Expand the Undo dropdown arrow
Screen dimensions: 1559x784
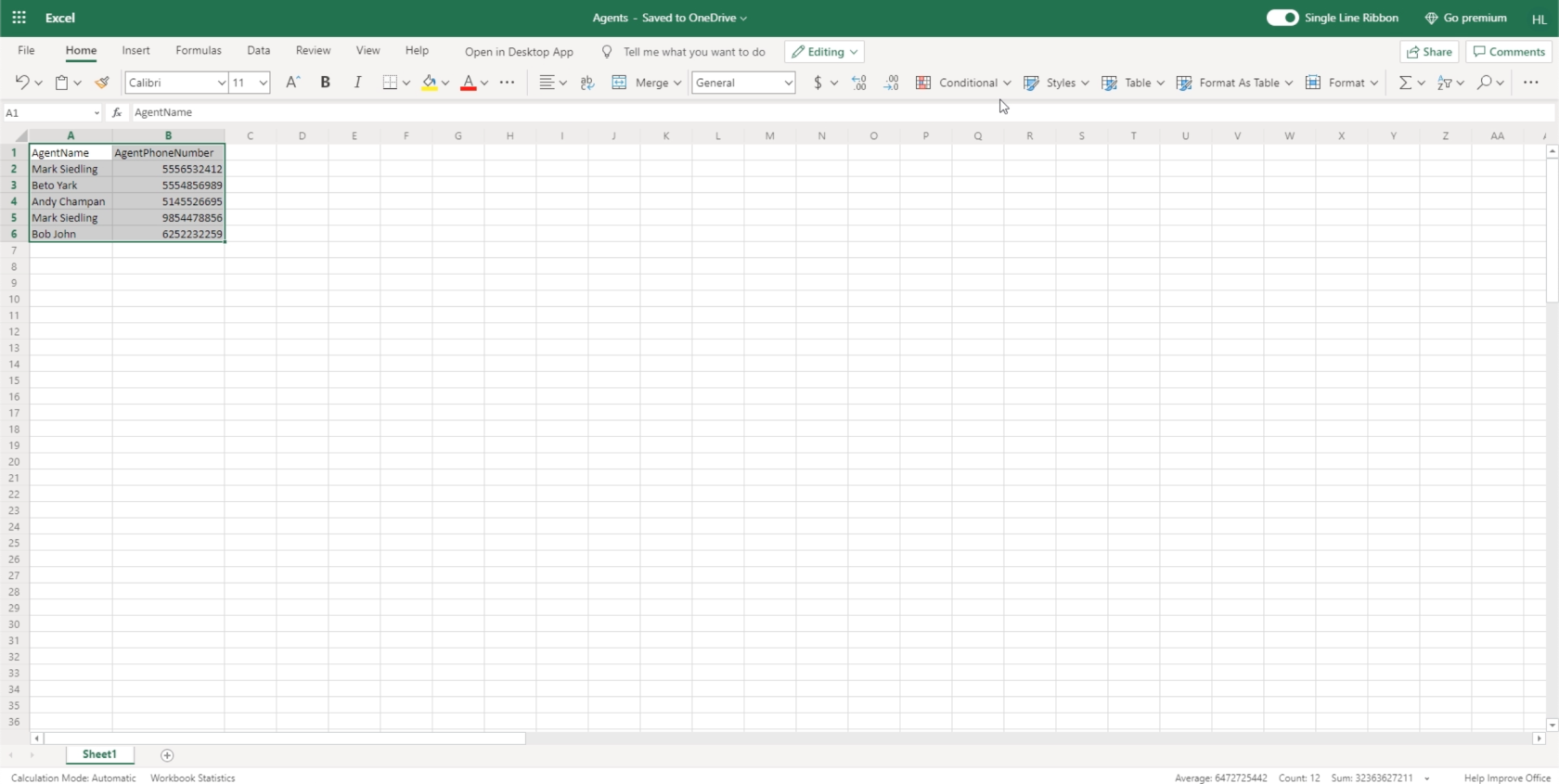38,83
